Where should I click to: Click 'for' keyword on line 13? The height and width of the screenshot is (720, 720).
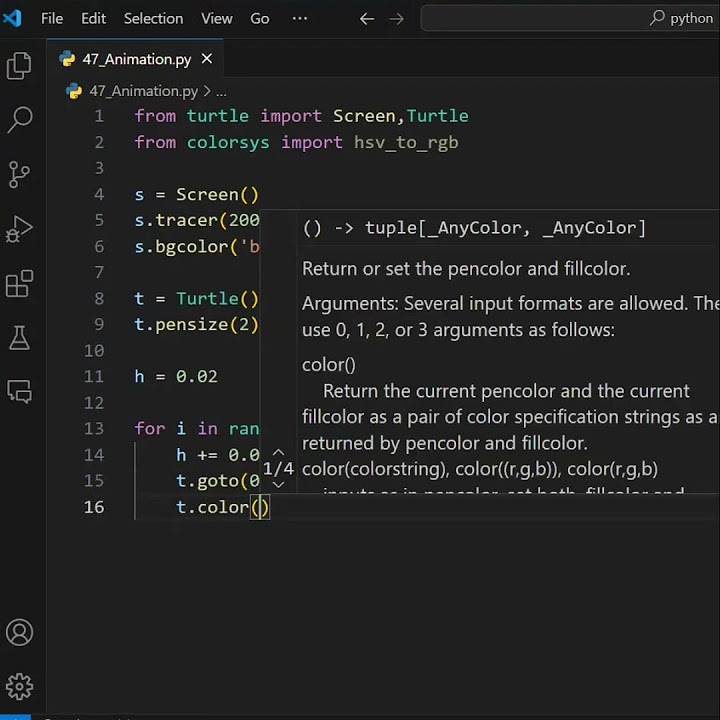(x=150, y=429)
